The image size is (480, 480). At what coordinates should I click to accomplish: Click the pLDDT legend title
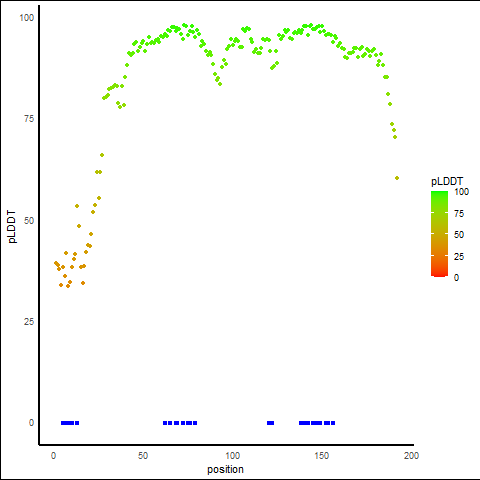point(447,182)
